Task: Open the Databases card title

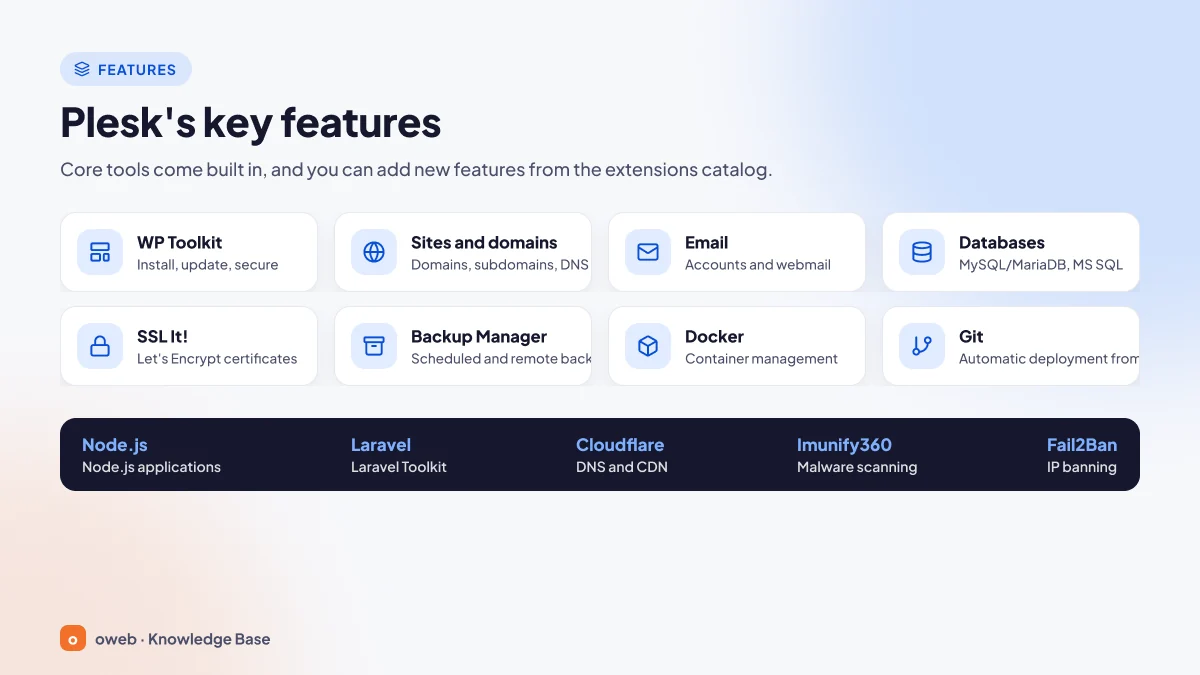Action: [x=1002, y=242]
